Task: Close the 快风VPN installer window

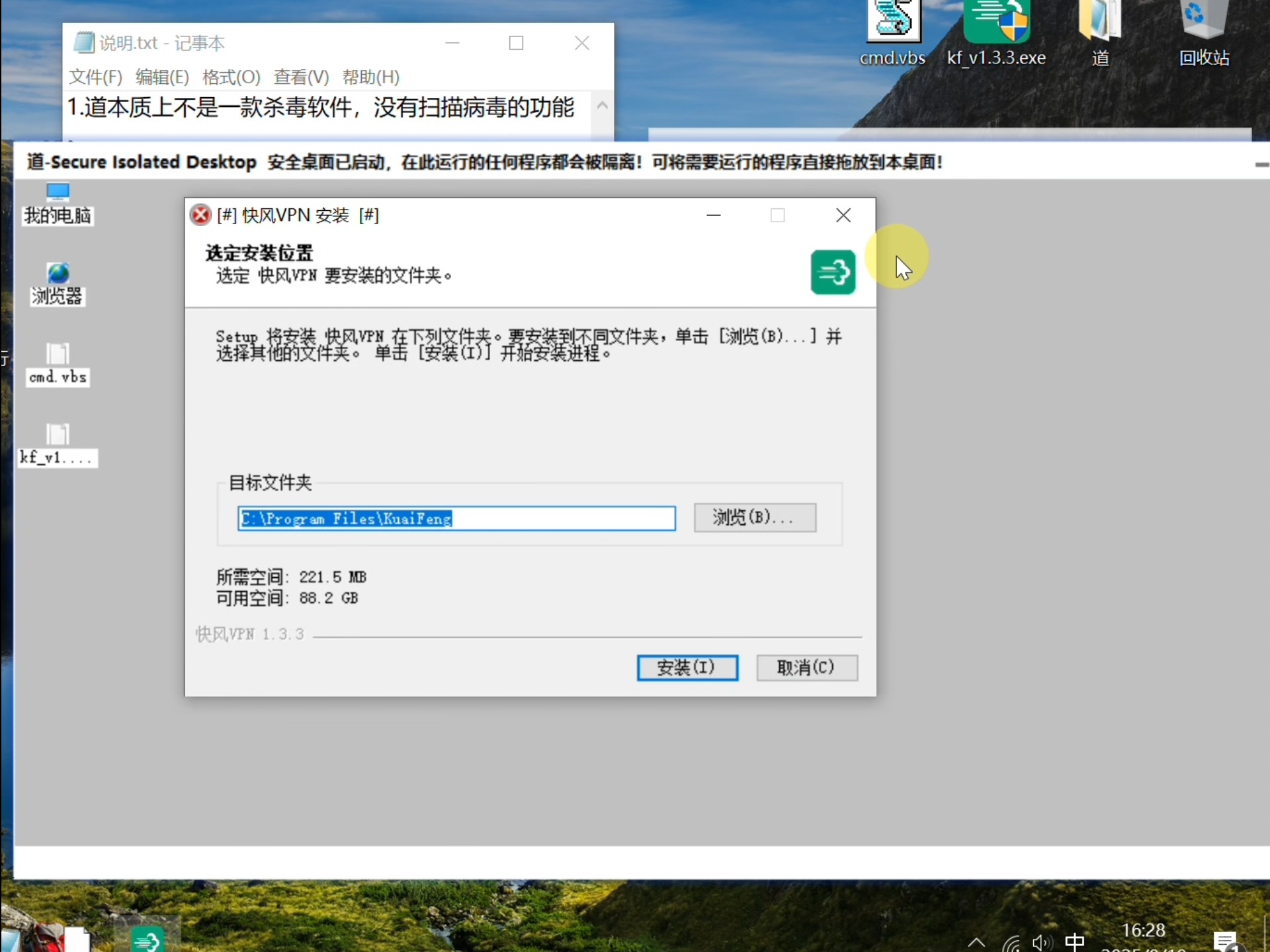Action: pos(843,216)
